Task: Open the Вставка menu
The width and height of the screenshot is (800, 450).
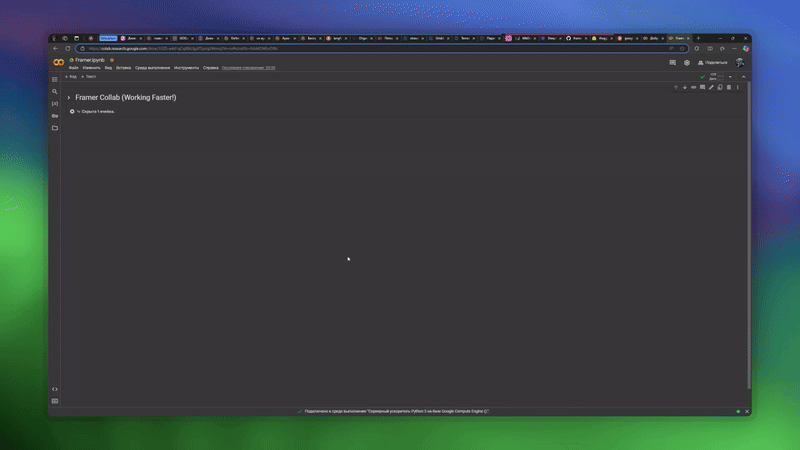Action: 123,68
